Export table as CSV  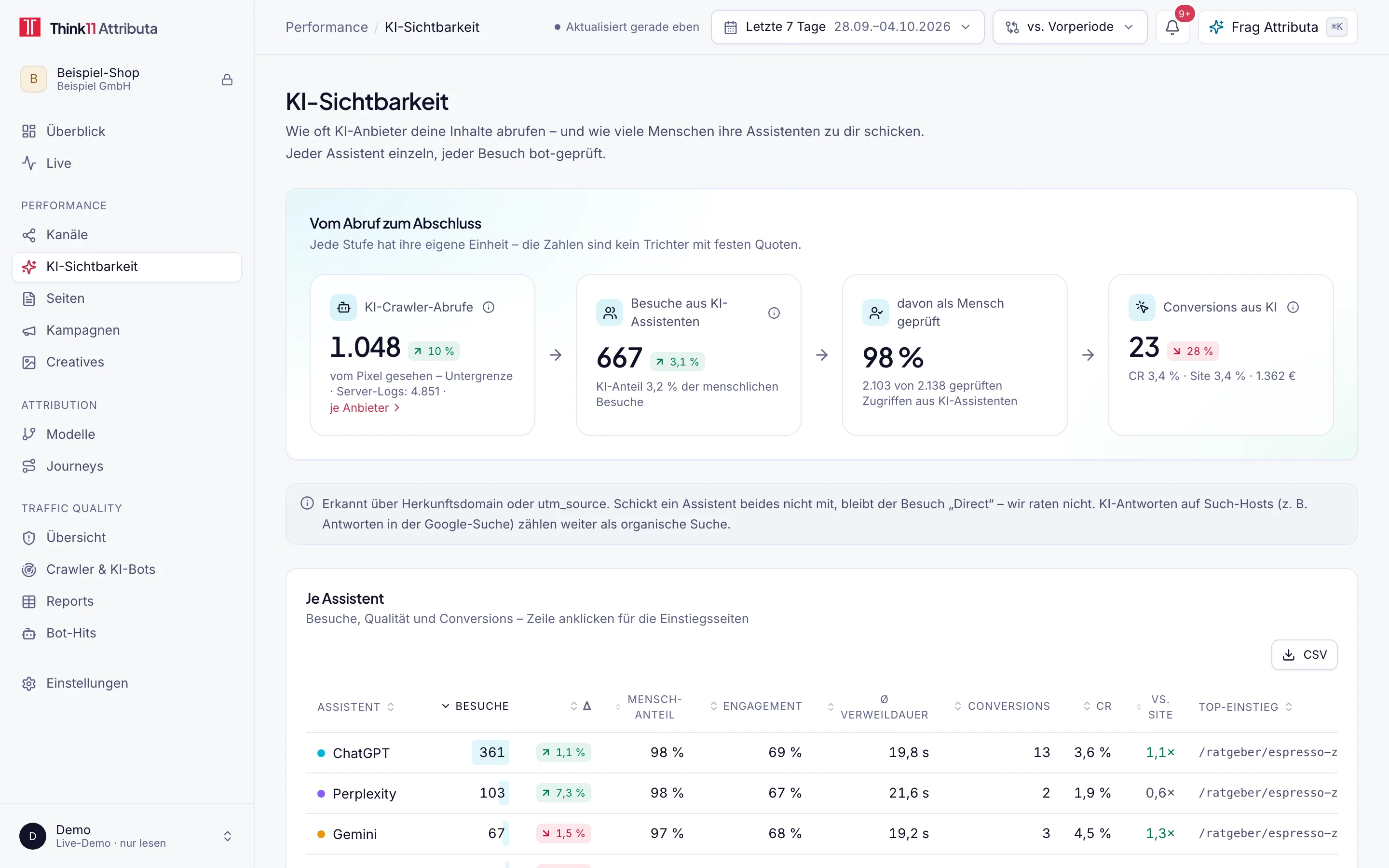coord(1304,654)
